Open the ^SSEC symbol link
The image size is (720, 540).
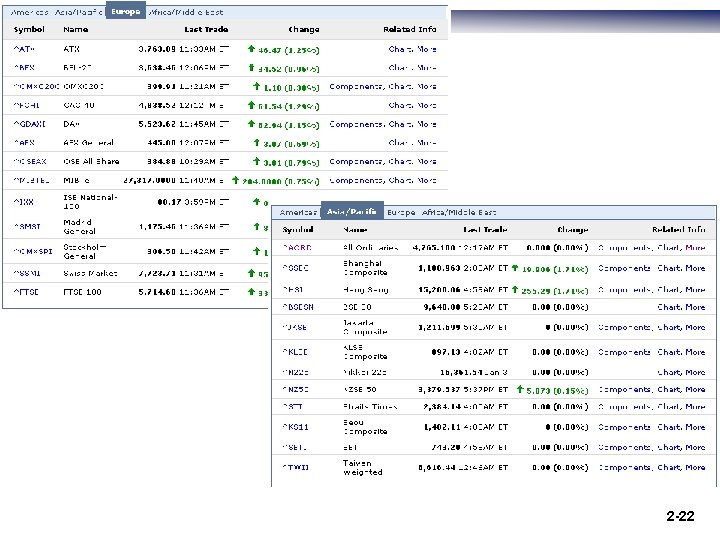(295, 268)
